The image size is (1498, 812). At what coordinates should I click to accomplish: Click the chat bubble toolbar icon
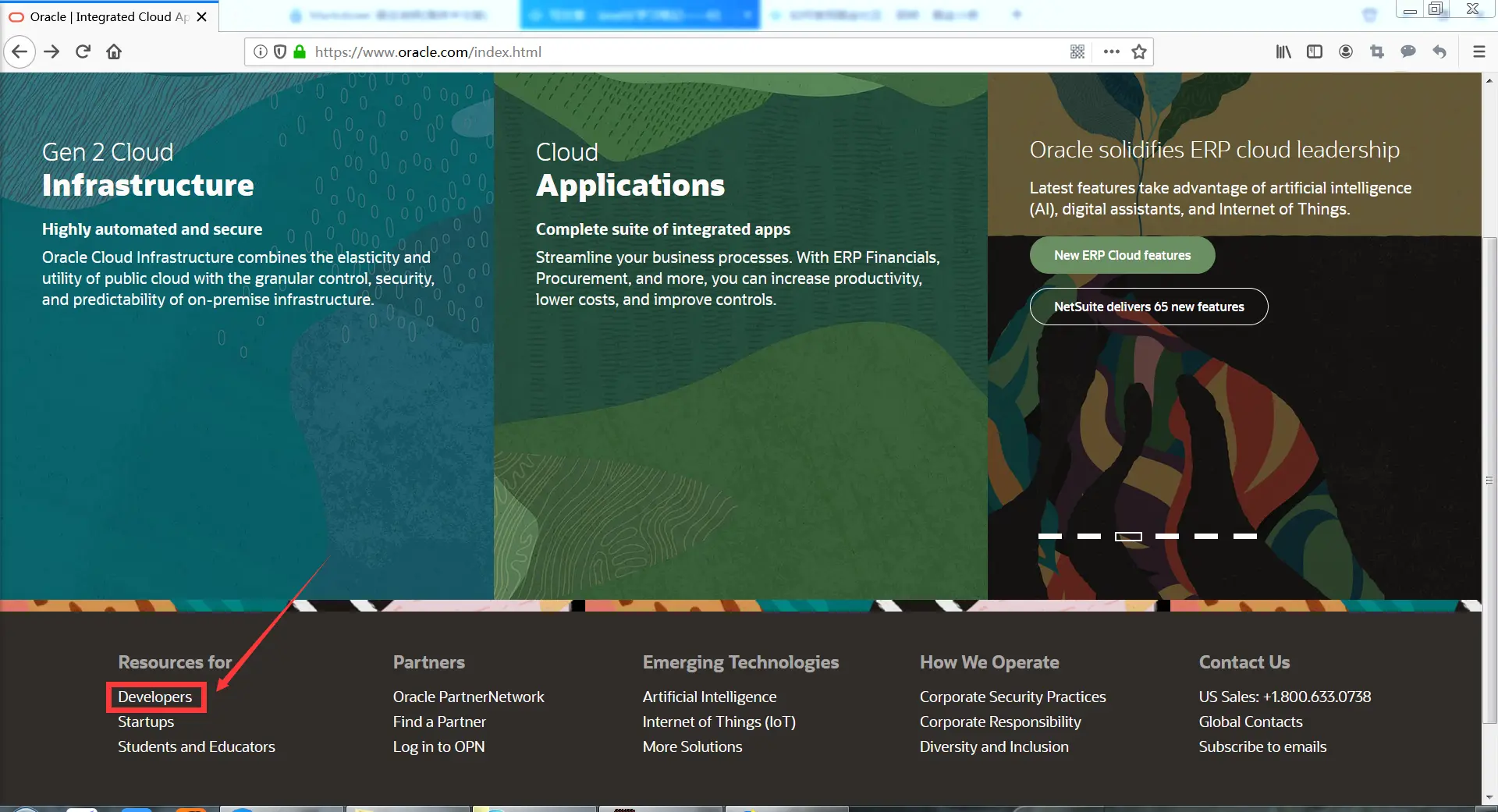coord(1408,52)
